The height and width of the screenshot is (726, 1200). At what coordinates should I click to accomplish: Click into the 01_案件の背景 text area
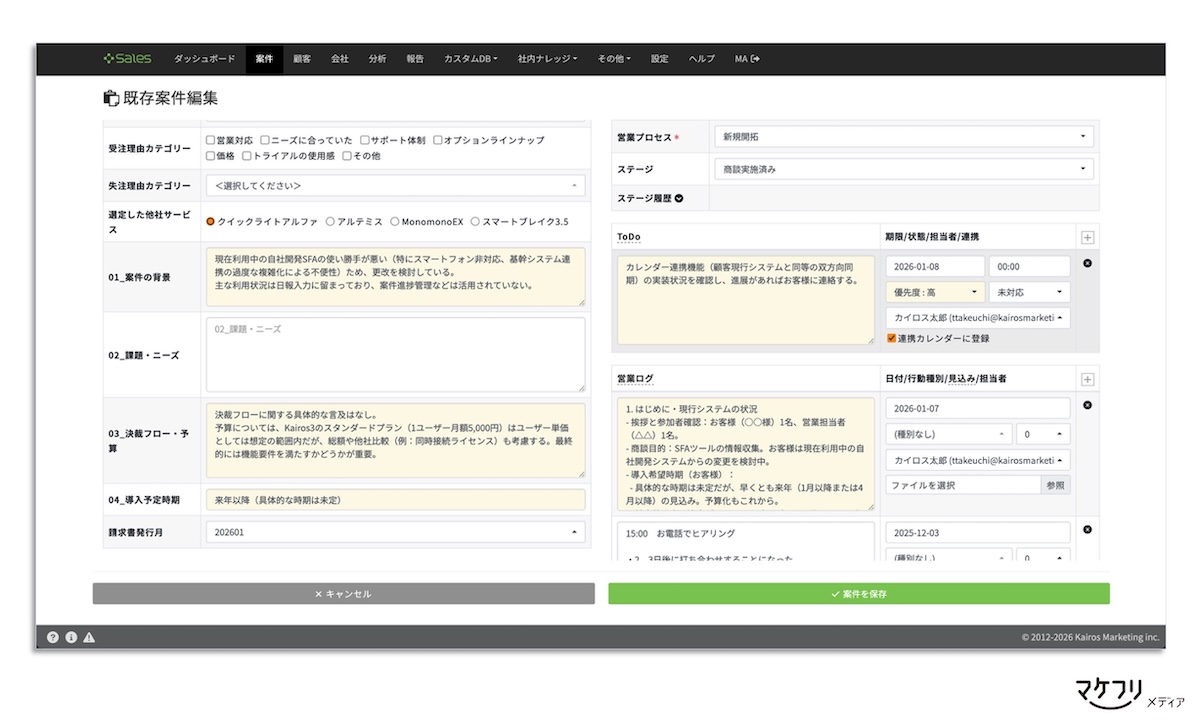click(395, 277)
